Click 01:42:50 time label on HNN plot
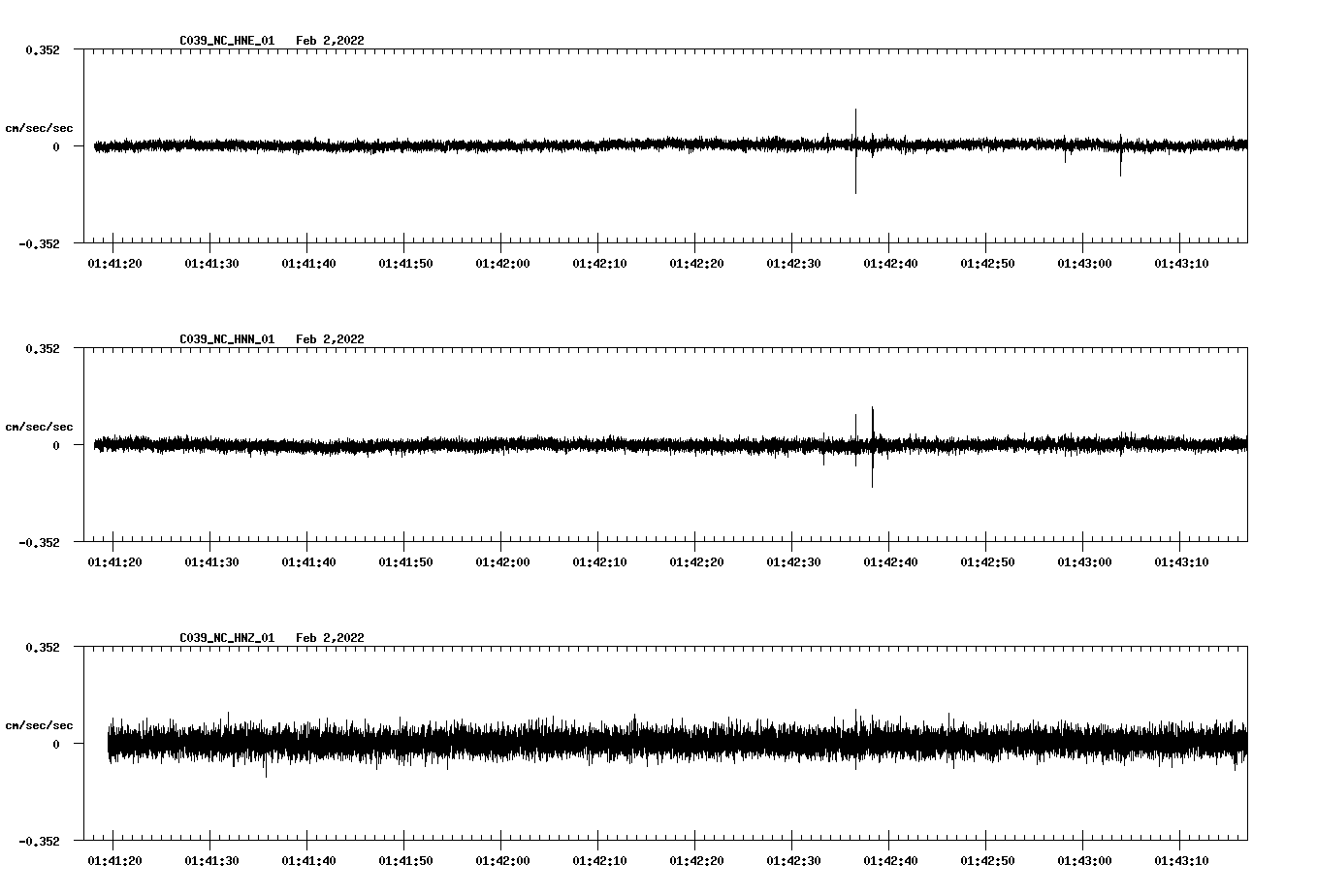 pos(987,562)
